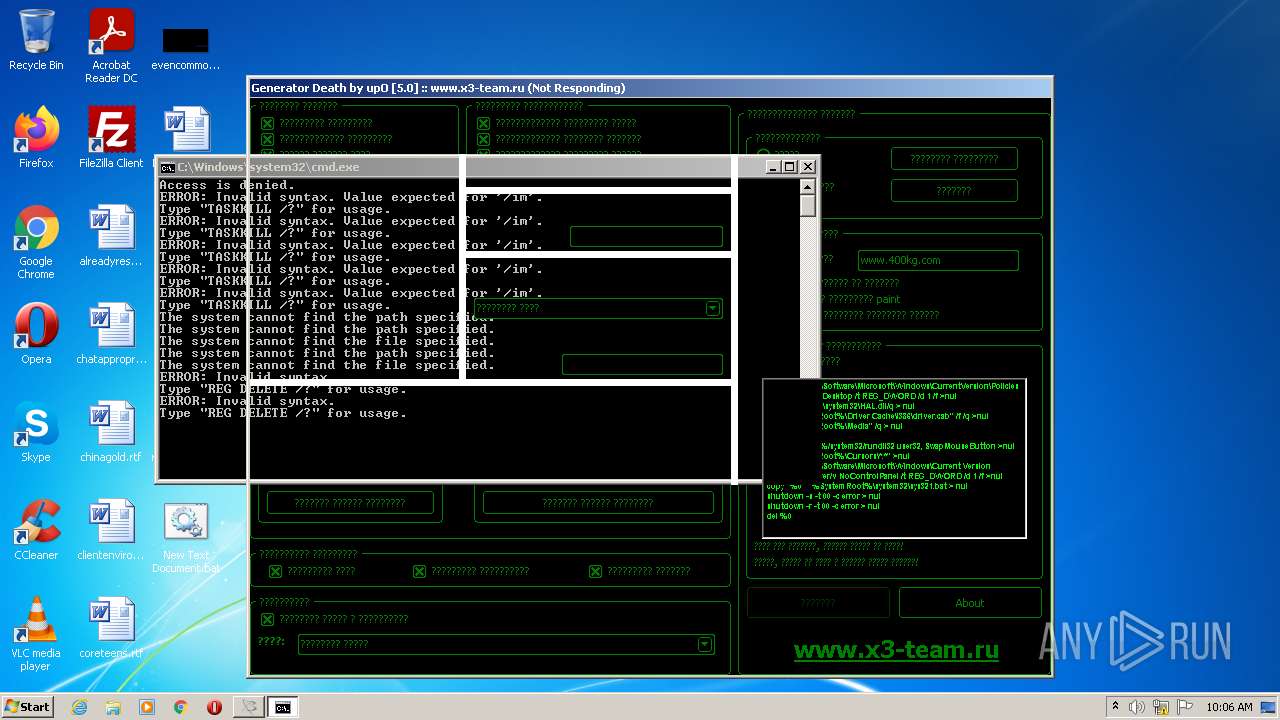Click the Opera icon in the taskbar
The width and height of the screenshot is (1280, 720).
(214, 707)
